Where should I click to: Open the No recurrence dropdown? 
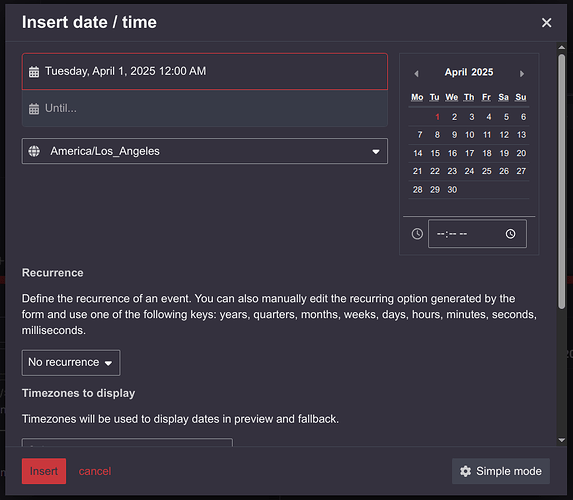71,363
